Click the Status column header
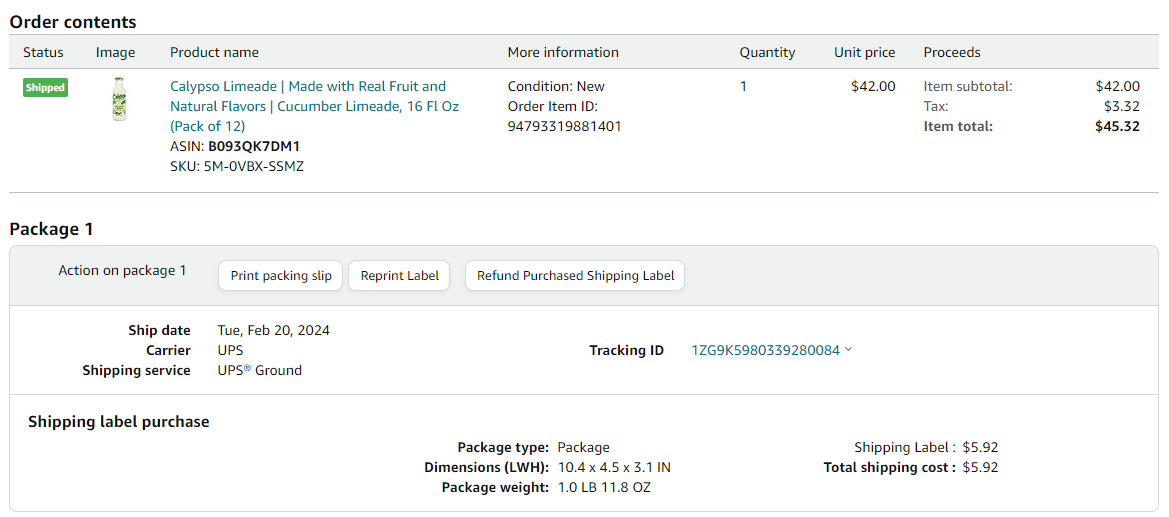The image size is (1169, 517). click(43, 52)
